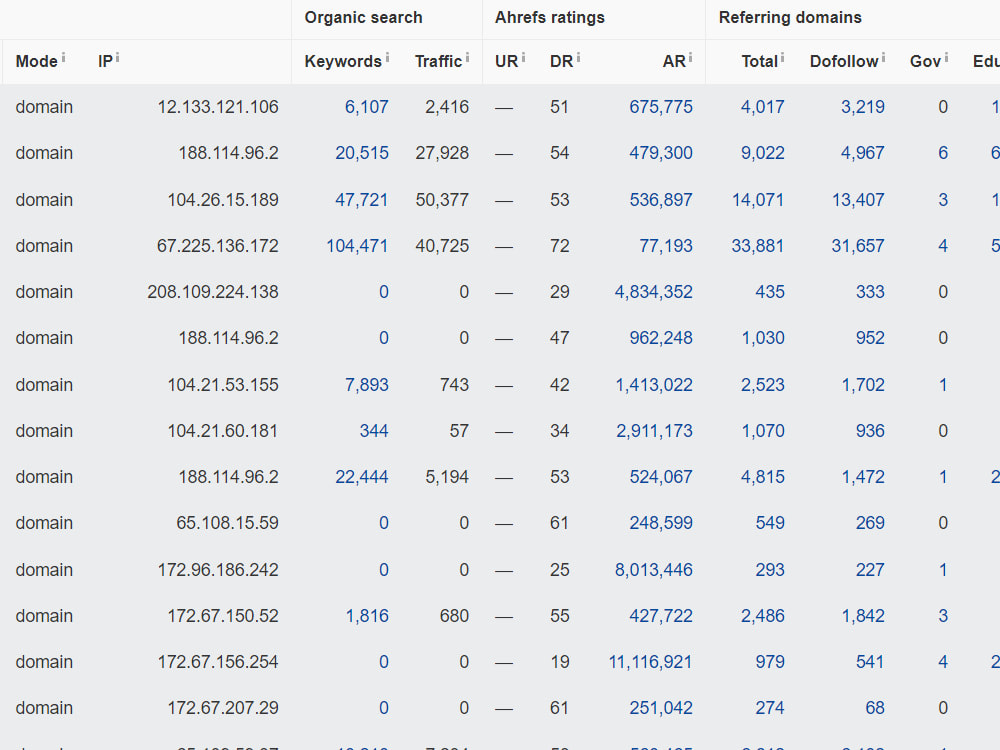Sort table by Keywords column header
This screenshot has height=750, width=1000.
[x=342, y=61]
